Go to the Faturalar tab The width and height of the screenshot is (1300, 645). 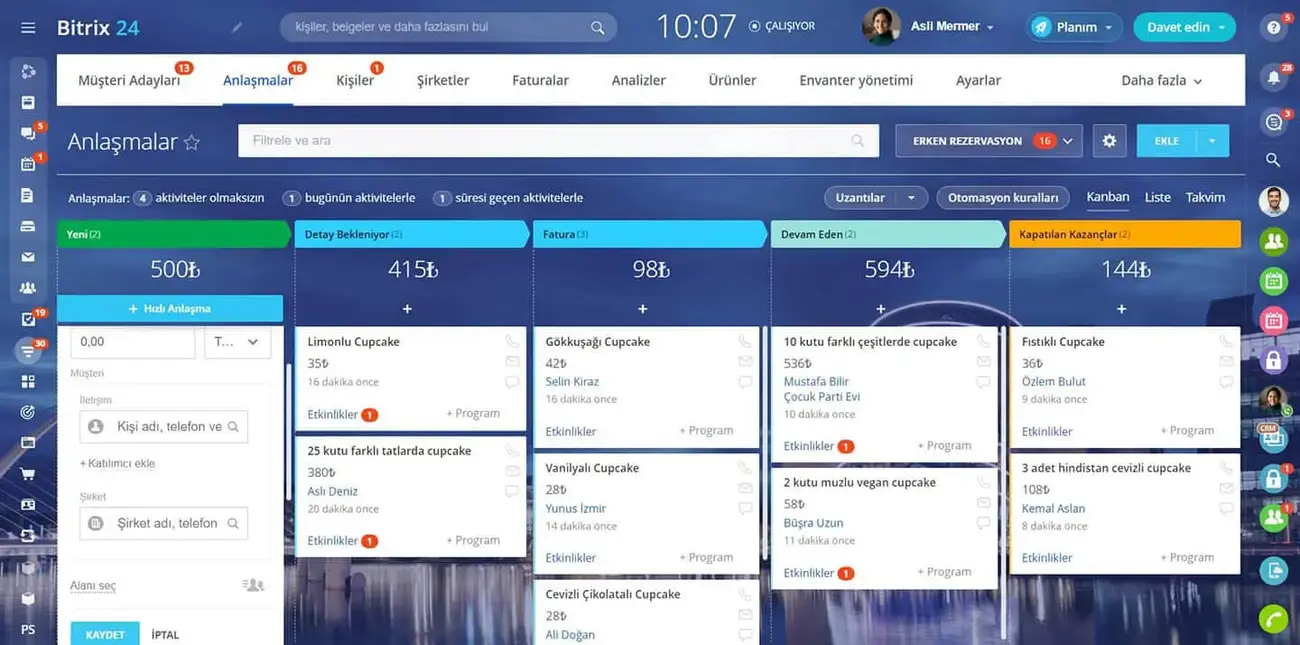click(x=540, y=80)
